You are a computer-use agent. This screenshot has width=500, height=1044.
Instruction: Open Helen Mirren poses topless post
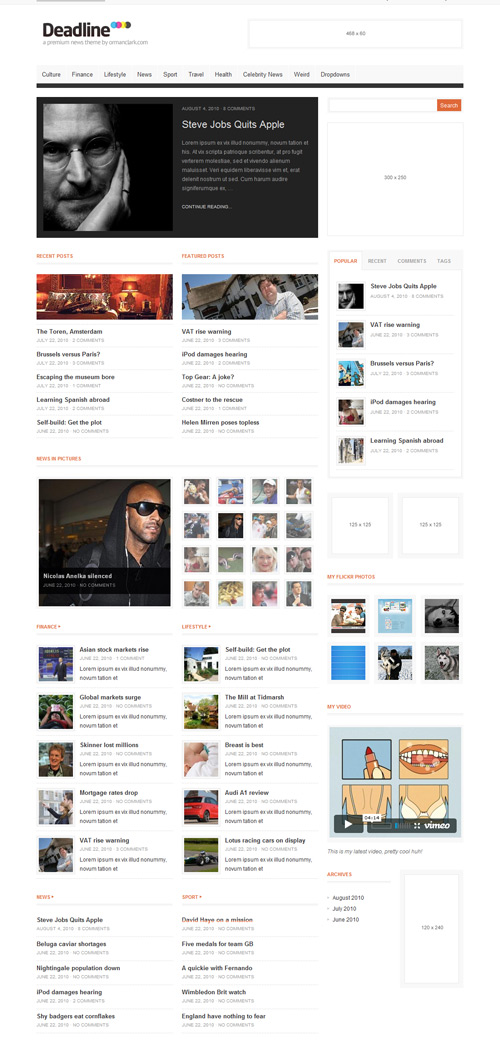click(220, 422)
